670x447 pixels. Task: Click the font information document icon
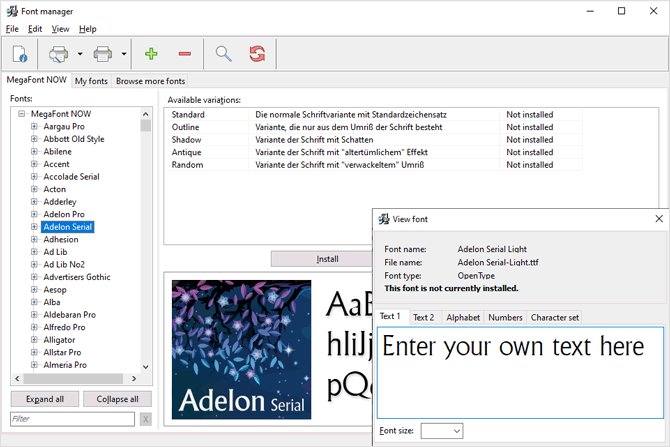click(x=20, y=54)
